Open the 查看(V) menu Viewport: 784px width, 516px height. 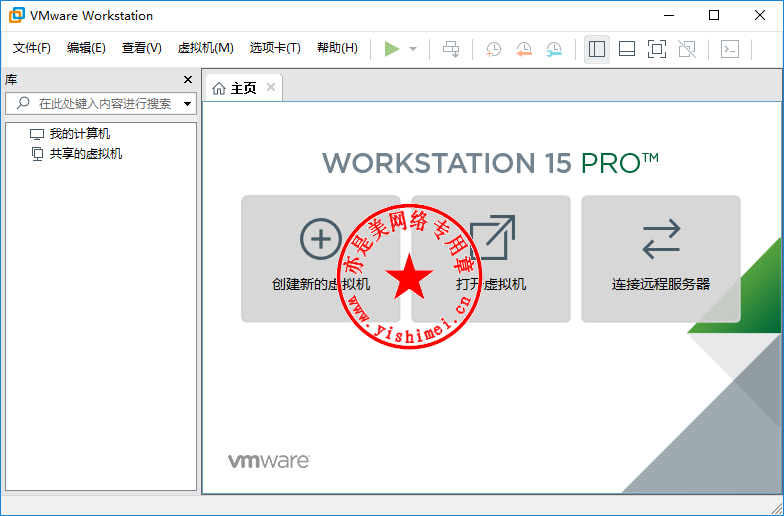click(x=142, y=48)
